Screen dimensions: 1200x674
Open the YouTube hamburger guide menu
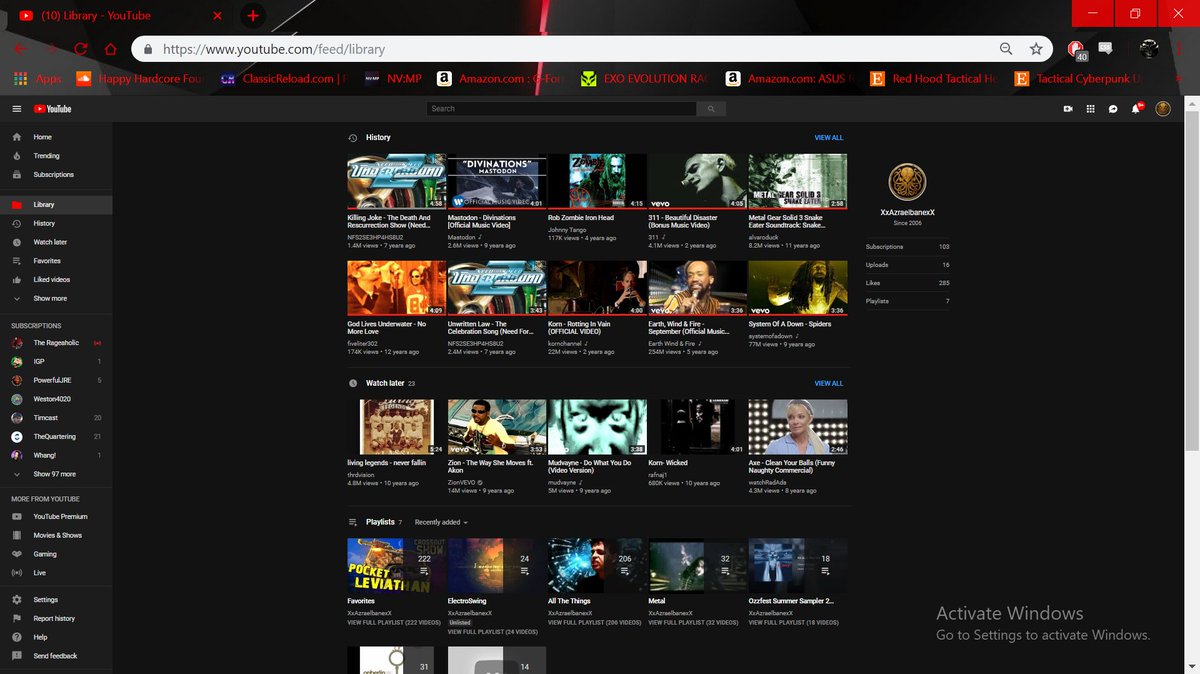[16, 109]
